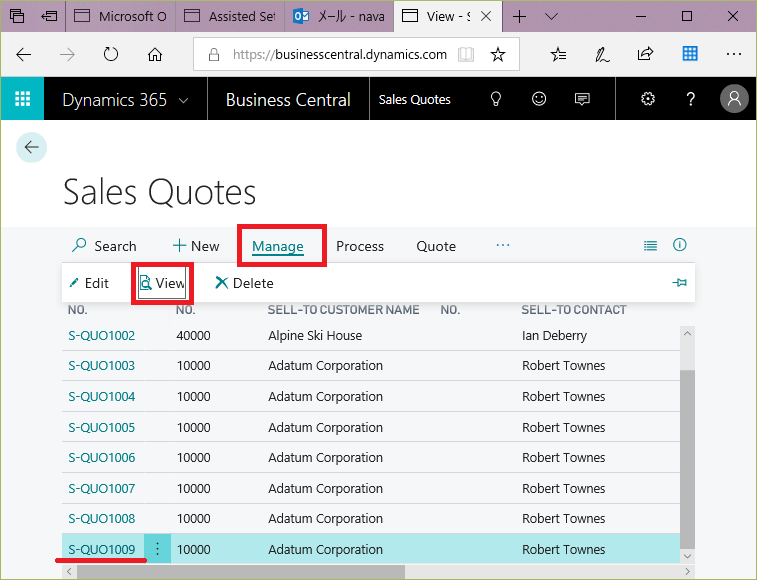Open the browser tab list chevron
The width and height of the screenshot is (757, 580).
click(552, 16)
